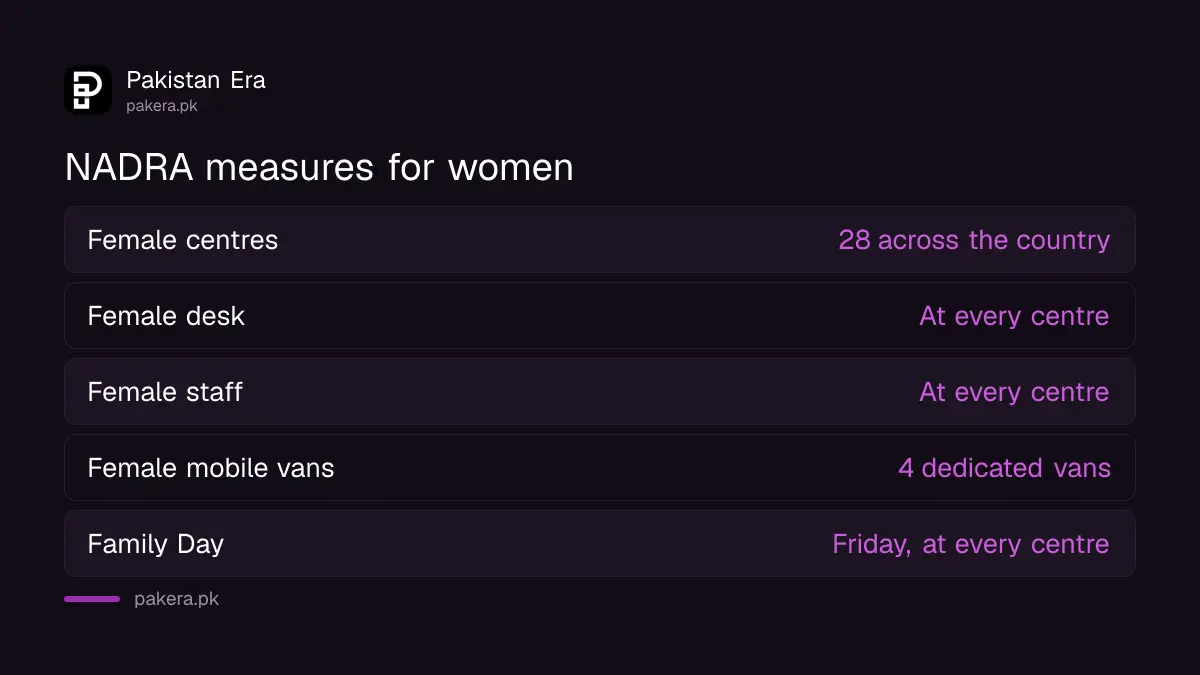Click the Pakistan Era brand name
The height and width of the screenshot is (675, 1200).
point(196,80)
